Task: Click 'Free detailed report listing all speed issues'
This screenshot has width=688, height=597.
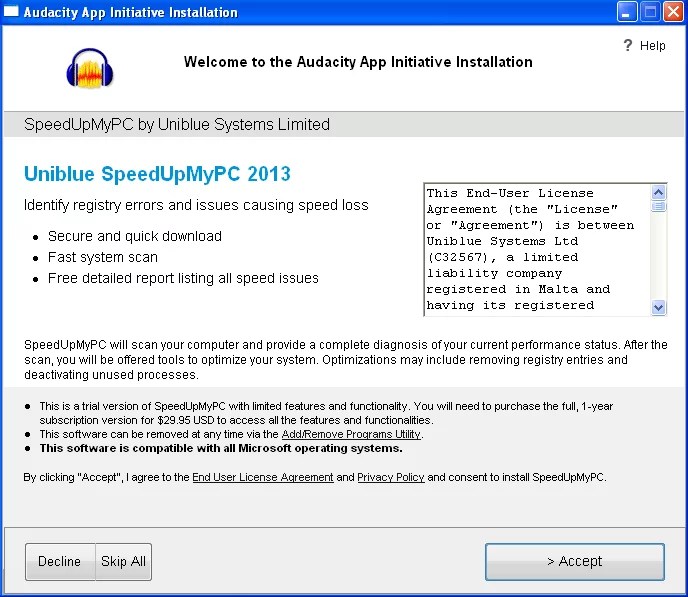Action: click(x=183, y=278)
